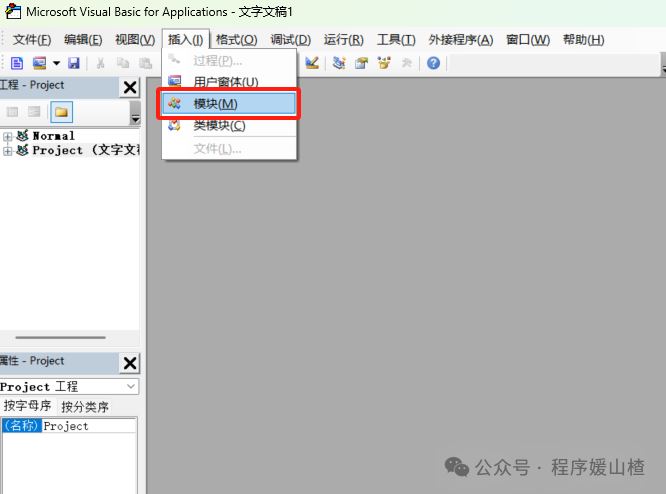Click the Toolbox icon in toolbar
This screenshot has height=494, width=666.
(x=406, y=63)
